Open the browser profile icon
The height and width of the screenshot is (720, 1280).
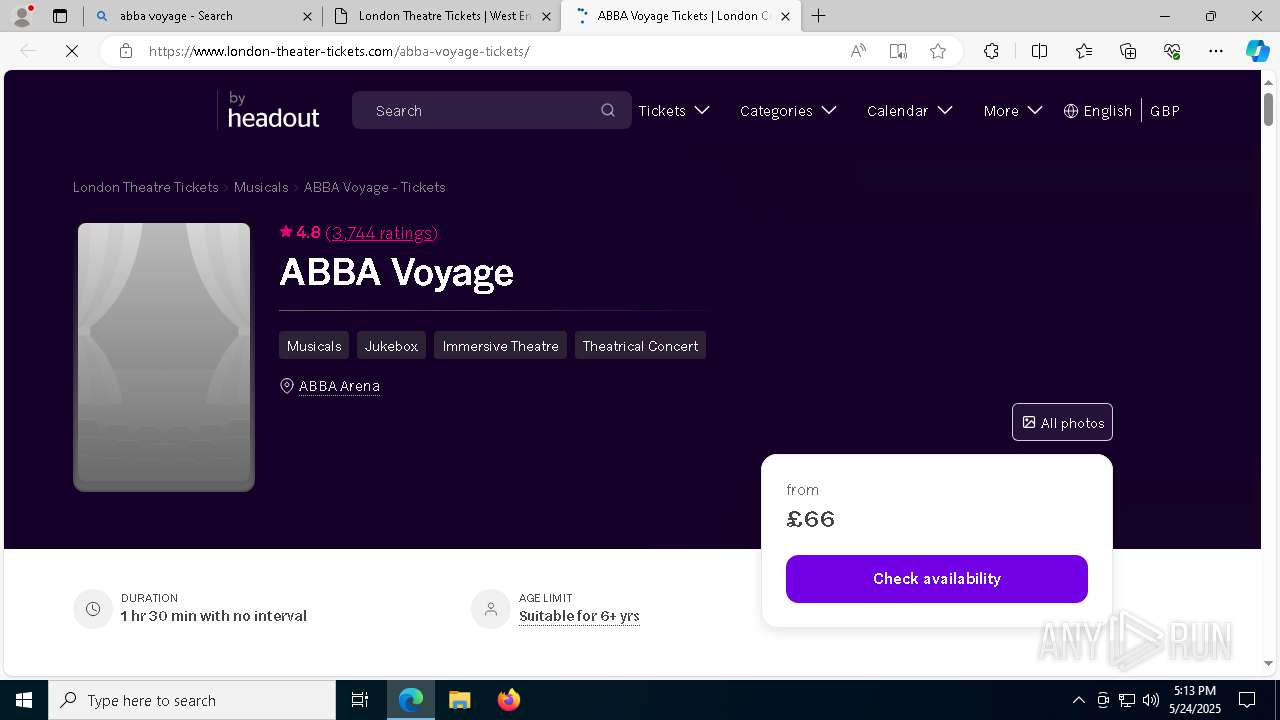(22, 16)
